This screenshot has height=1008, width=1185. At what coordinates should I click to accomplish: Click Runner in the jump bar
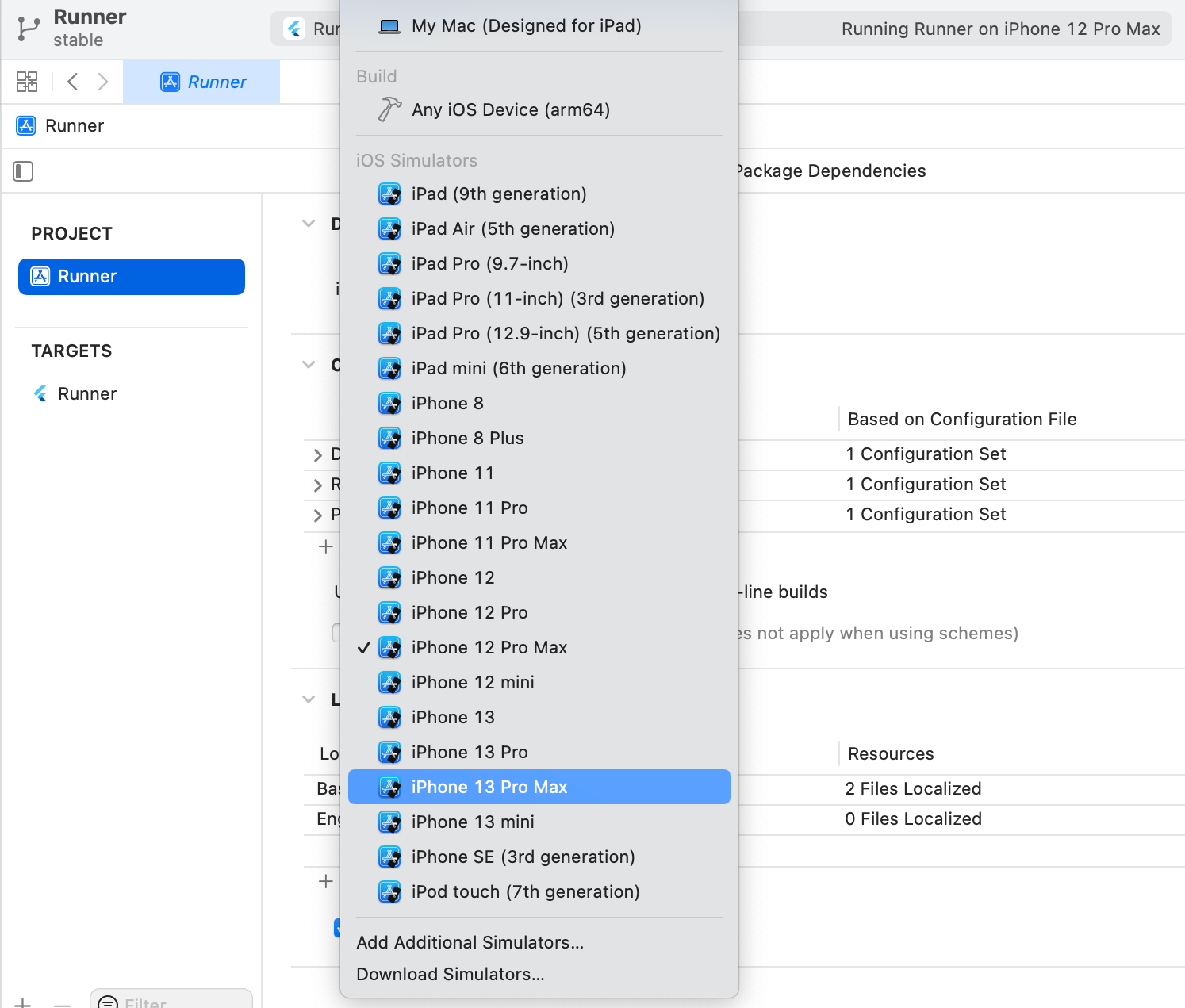point(61,125)
